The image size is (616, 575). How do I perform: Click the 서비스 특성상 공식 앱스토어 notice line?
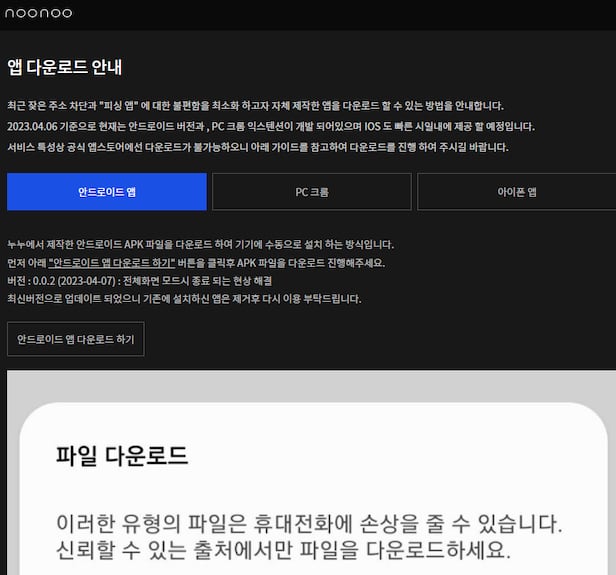[257, 147]
